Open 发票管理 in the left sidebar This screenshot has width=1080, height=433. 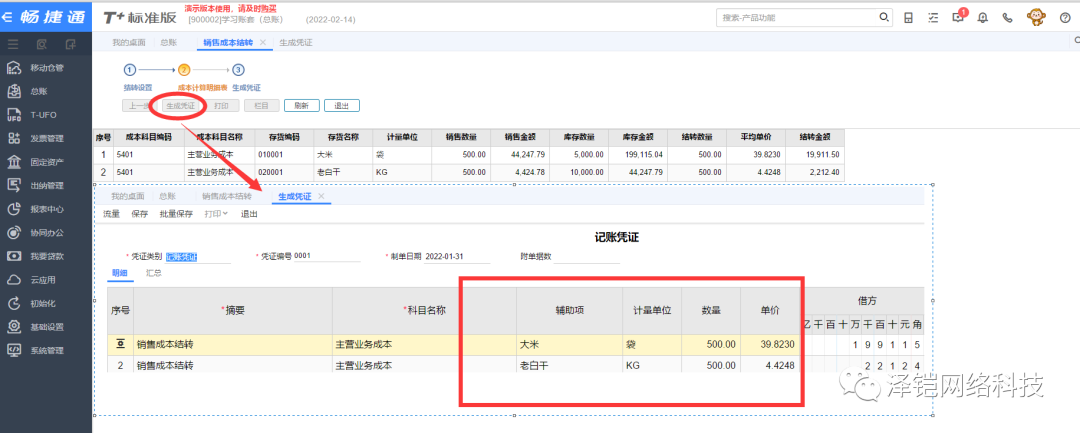pyautogui.click(x=46, y=138)
